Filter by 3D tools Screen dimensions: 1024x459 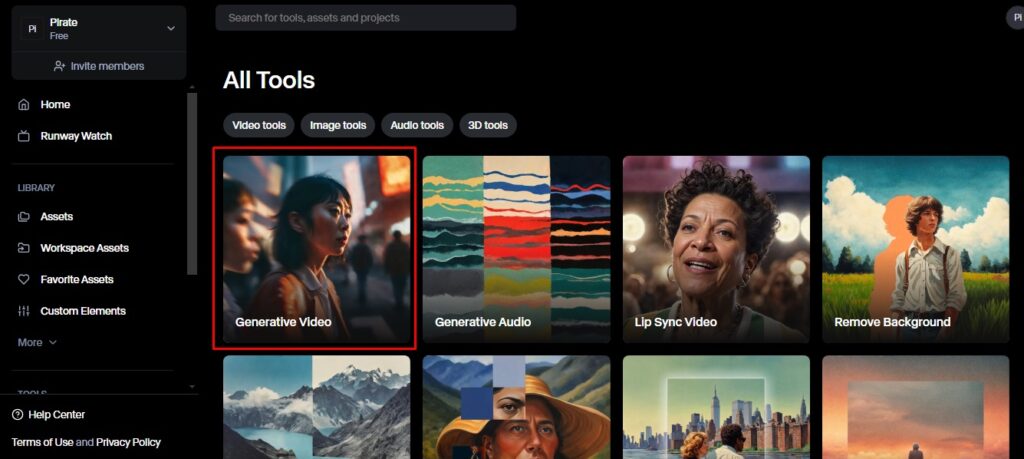pyautogui.click(x=488, y=125)
